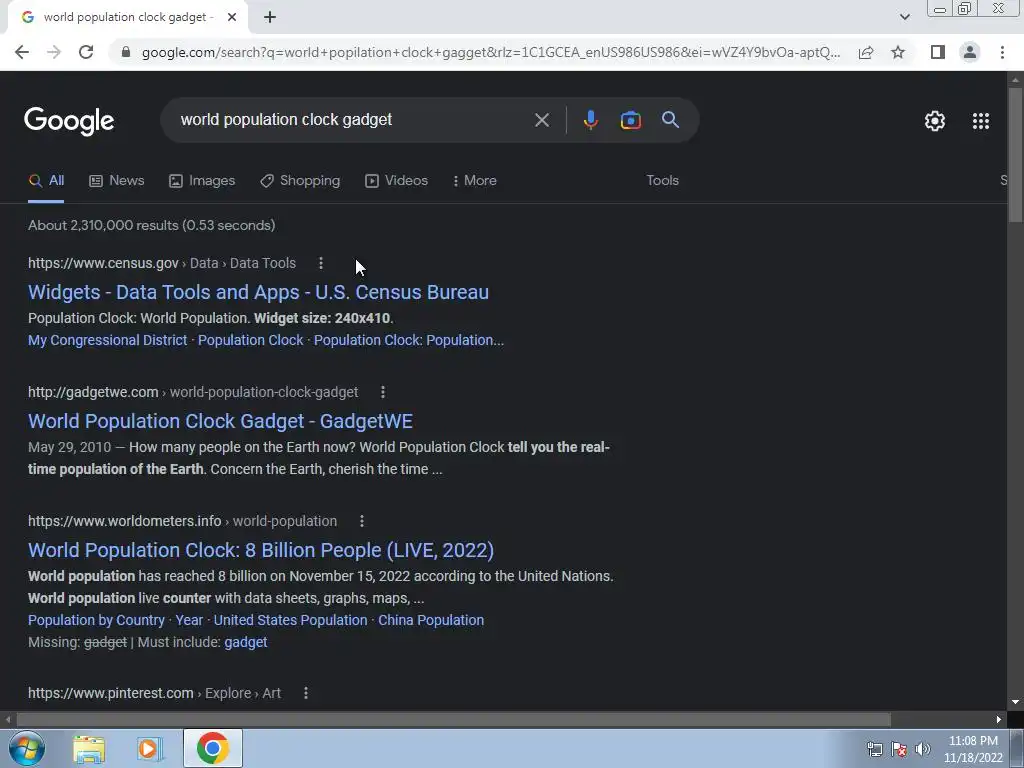
Task: Open the gadgetwe.com result options menu
Action: click(x=383, y=392)
